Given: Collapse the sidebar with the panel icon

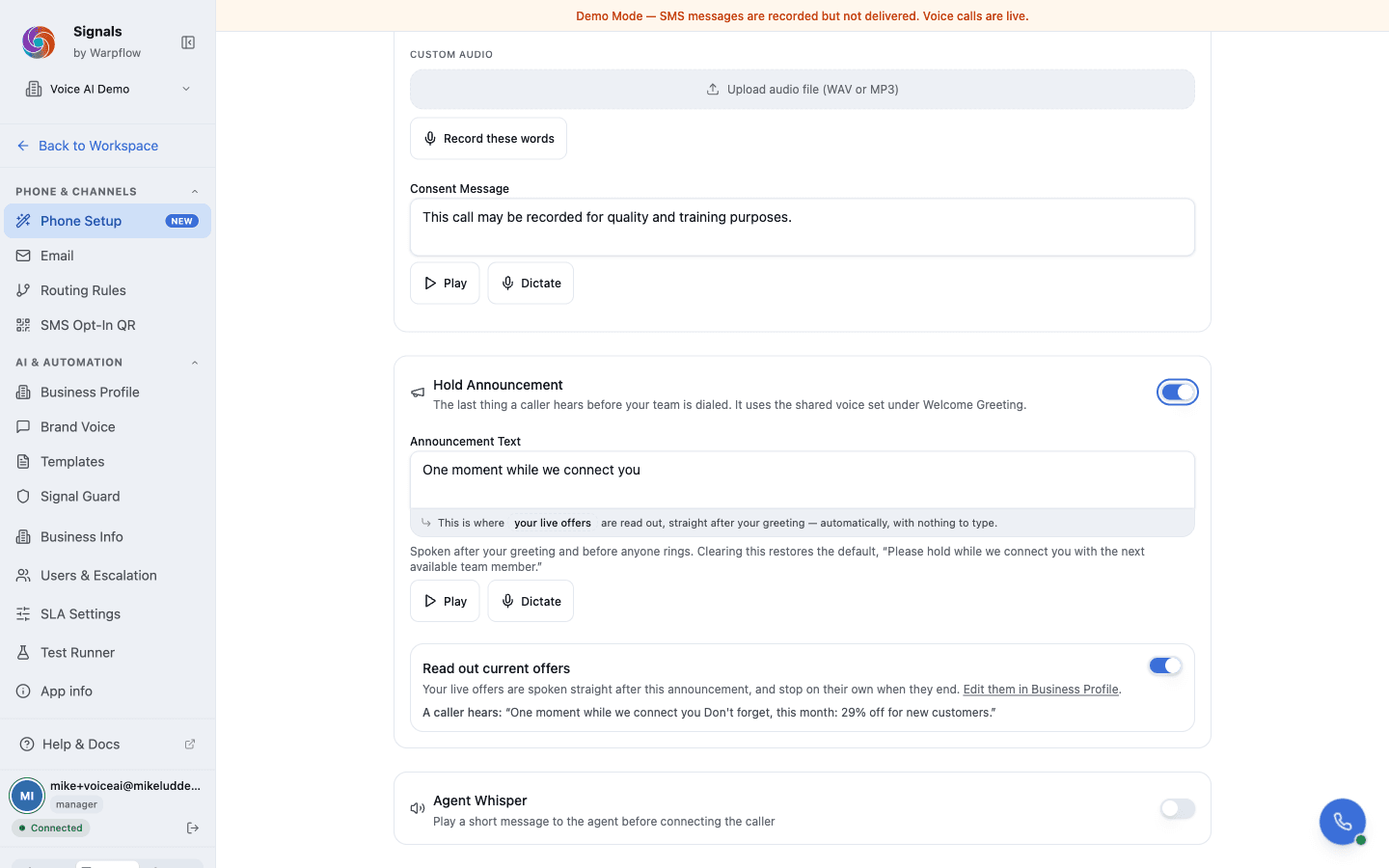Looking at the screenshot, I should [x=188, y=42].
